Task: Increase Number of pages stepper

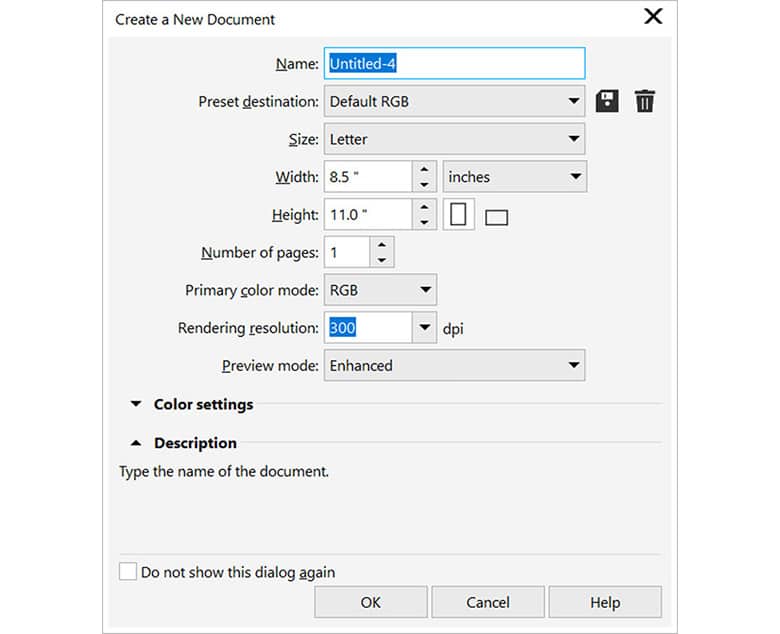Action: 381,244
